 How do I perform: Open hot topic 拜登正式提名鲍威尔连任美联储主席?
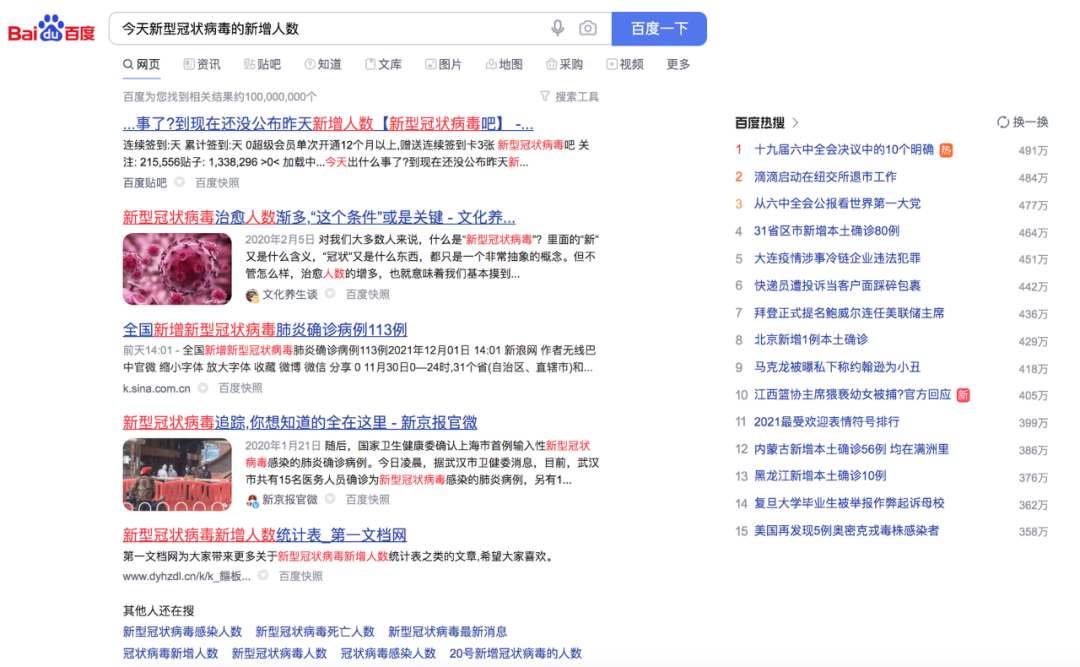[849, 314]
